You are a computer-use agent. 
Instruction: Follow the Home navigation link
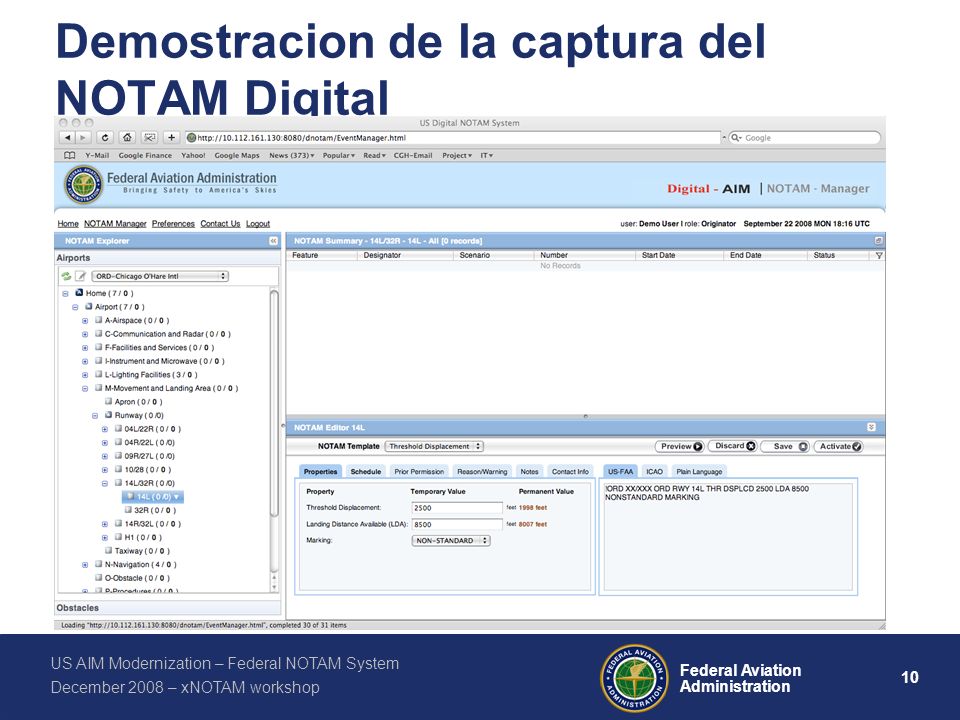[68, 224]
